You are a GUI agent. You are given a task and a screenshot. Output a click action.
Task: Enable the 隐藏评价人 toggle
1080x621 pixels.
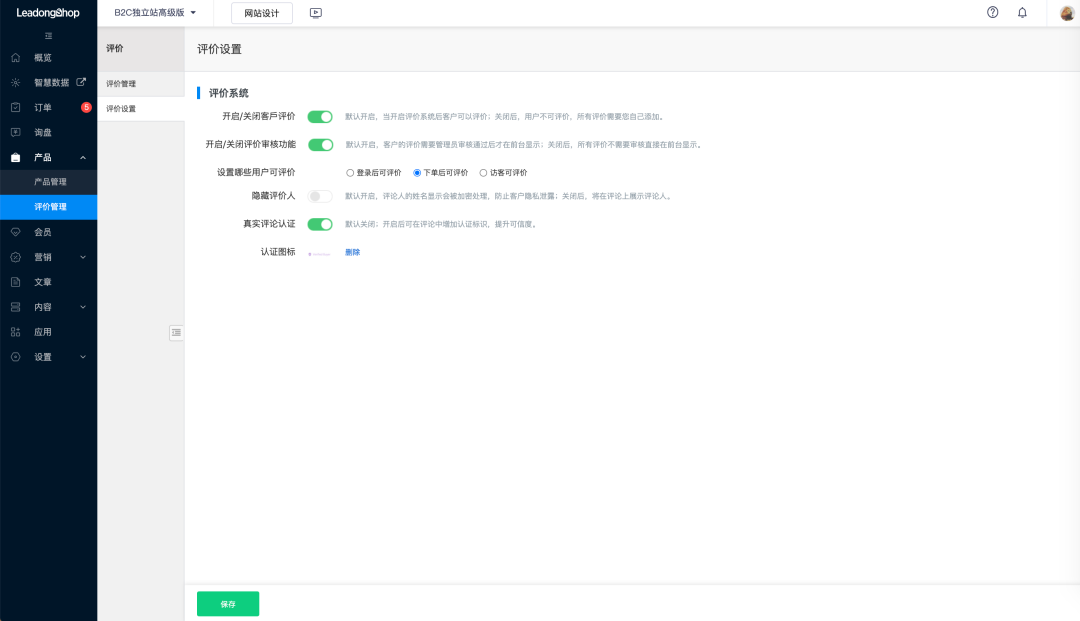pos(319,196)
